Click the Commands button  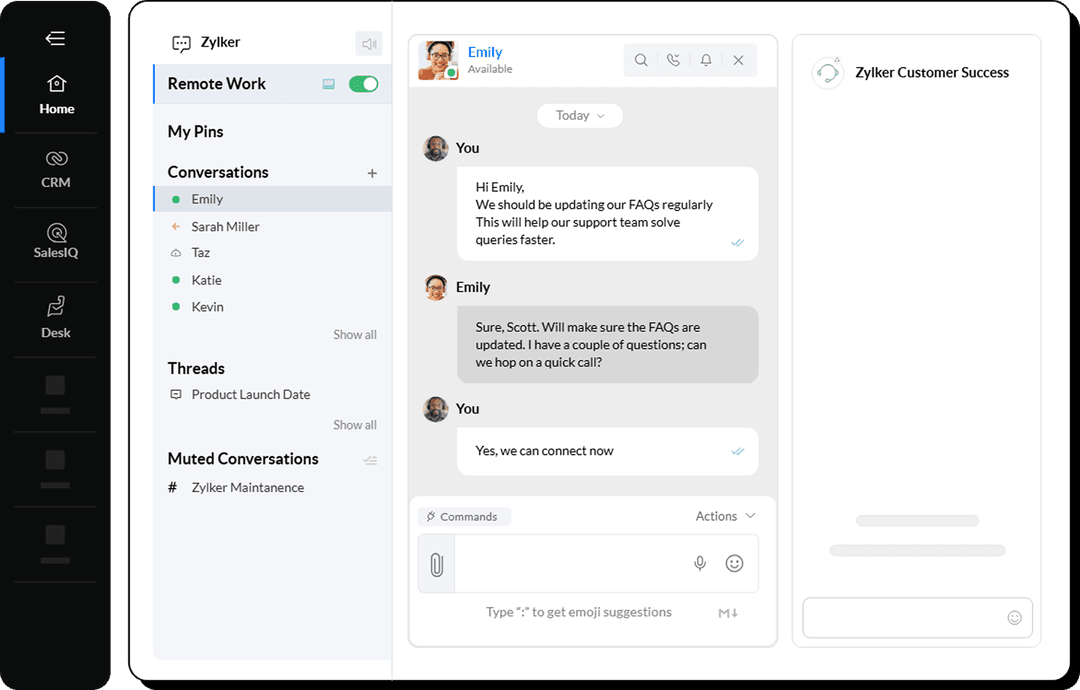(464, 516)
